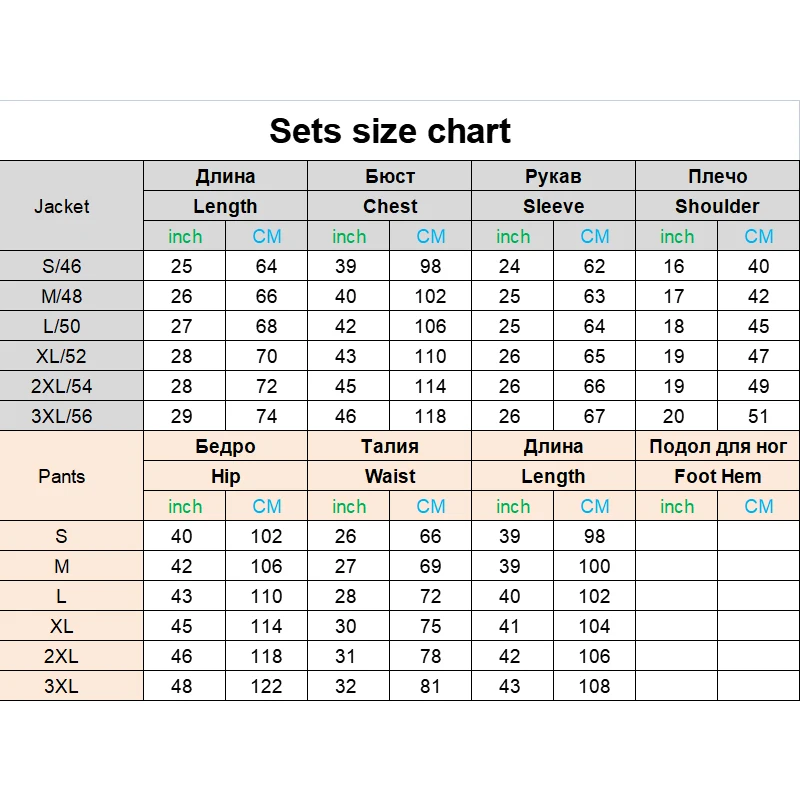800x800 pixels.
Task: Select the Hip column header
Action: (x=226, y=476)
